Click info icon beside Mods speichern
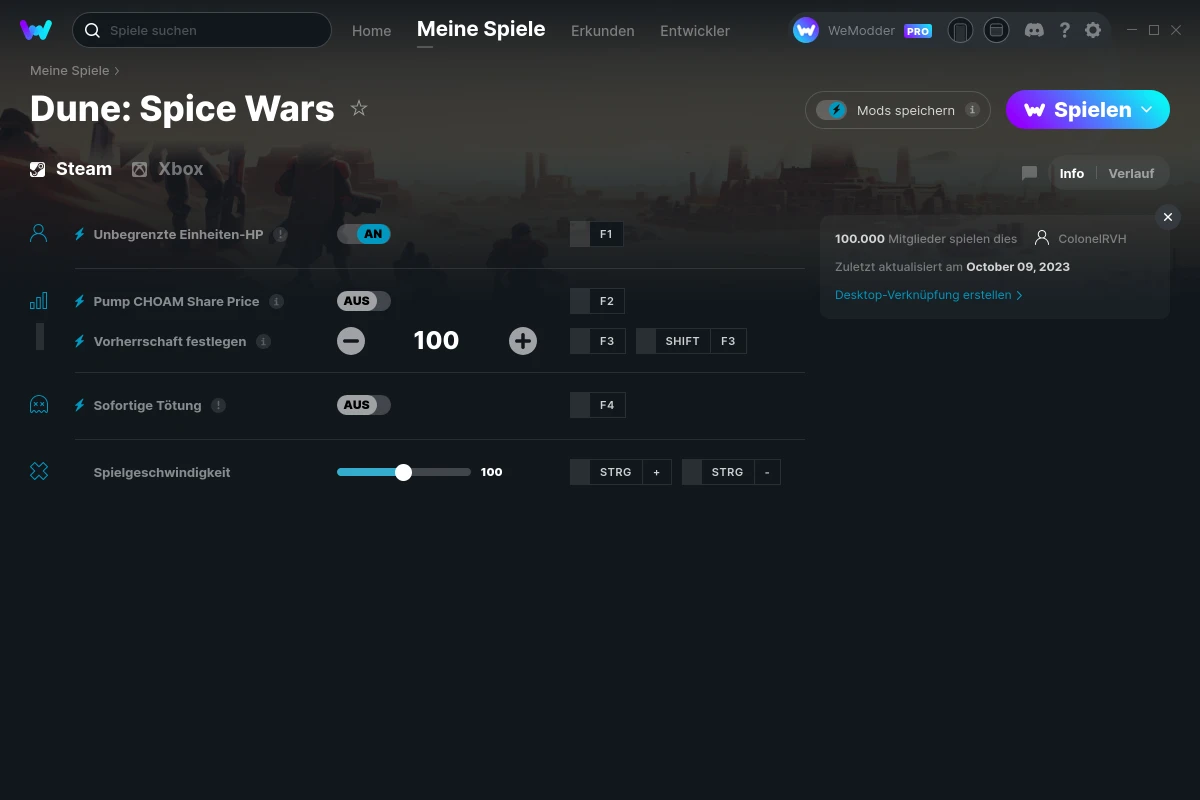This screenshot has height=800, width=1200. (972, 110)
